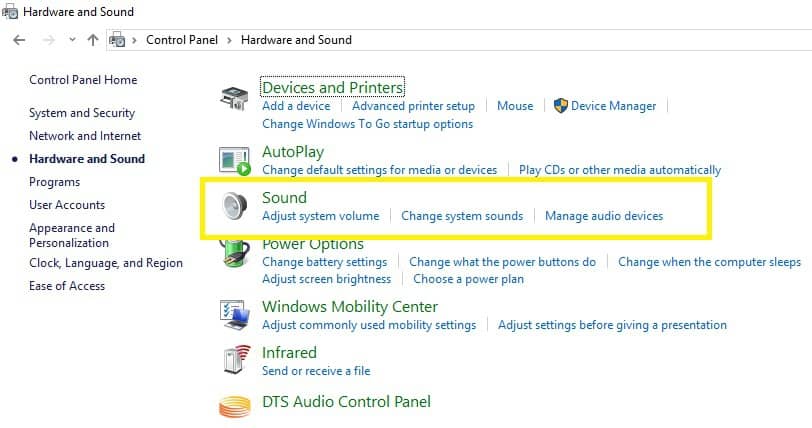Expand the chevron after Control Panel breadcrumb

(229, 40)
